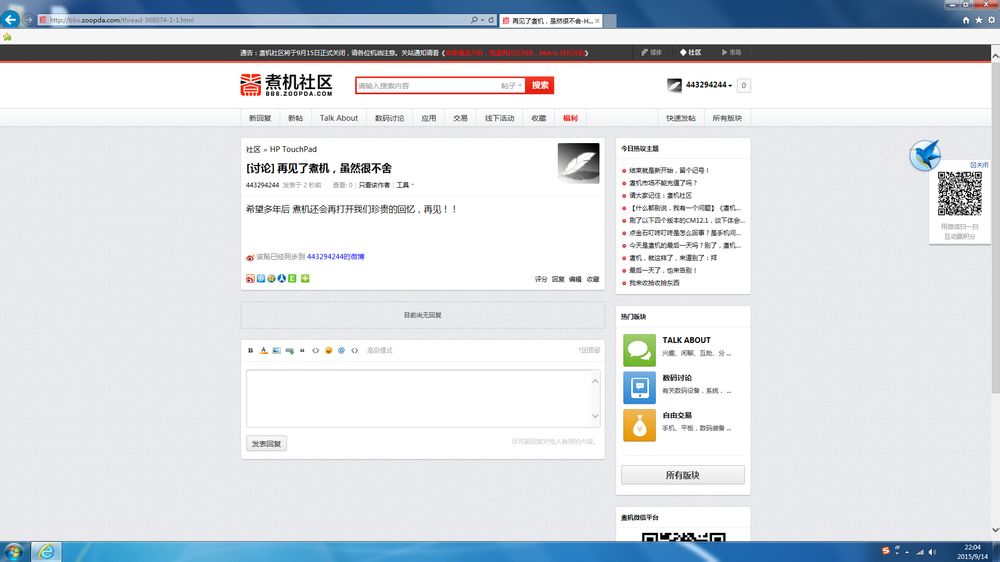Click the IE icon in taskbar
The width and height of the screenshot is (1000, 562).
46,552
